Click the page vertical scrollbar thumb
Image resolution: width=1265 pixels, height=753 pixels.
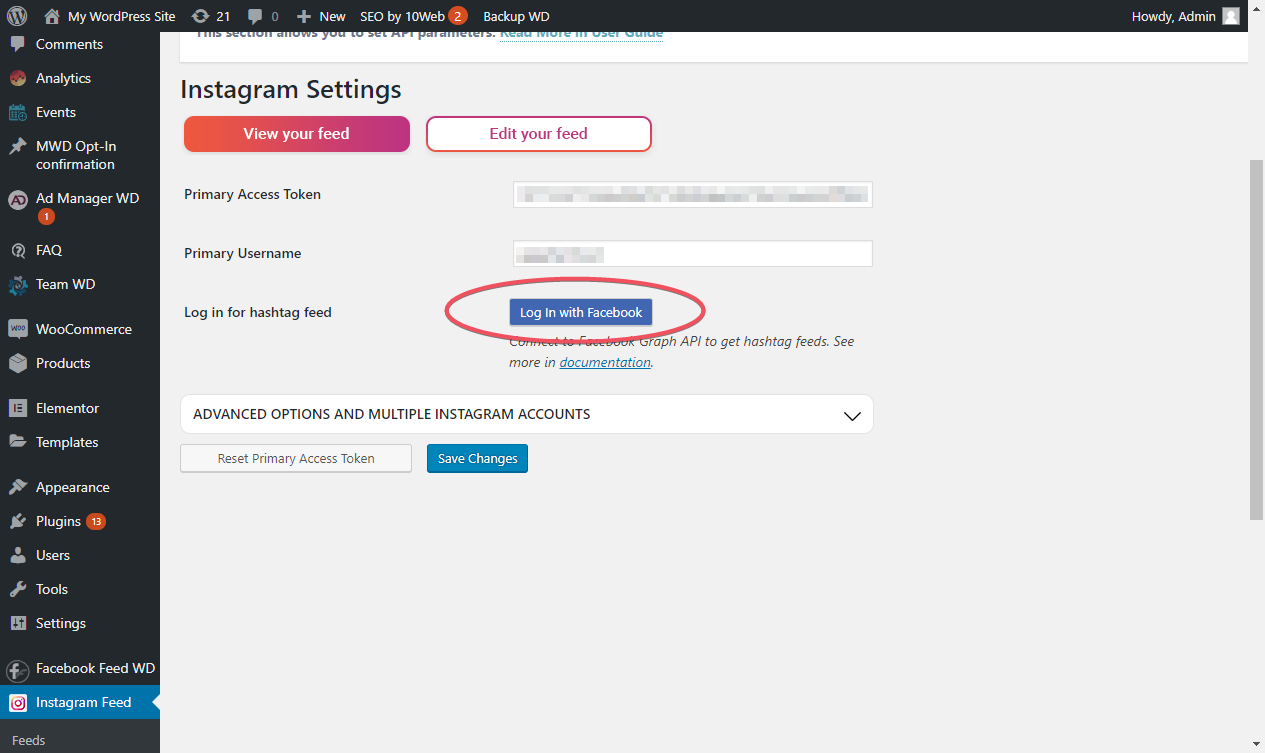[1256, 339]
